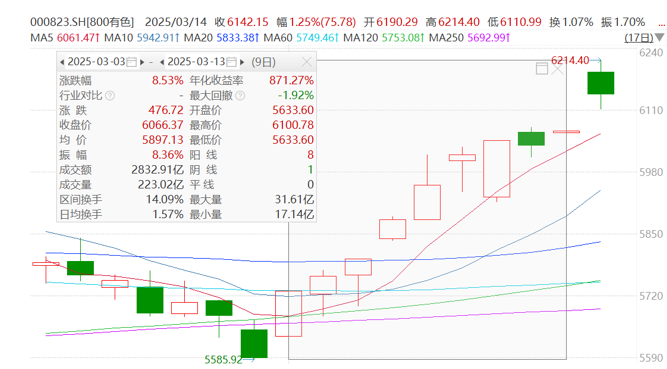
Task: Click the 最小量 17.14亿 value
Action: coord(294,215)
